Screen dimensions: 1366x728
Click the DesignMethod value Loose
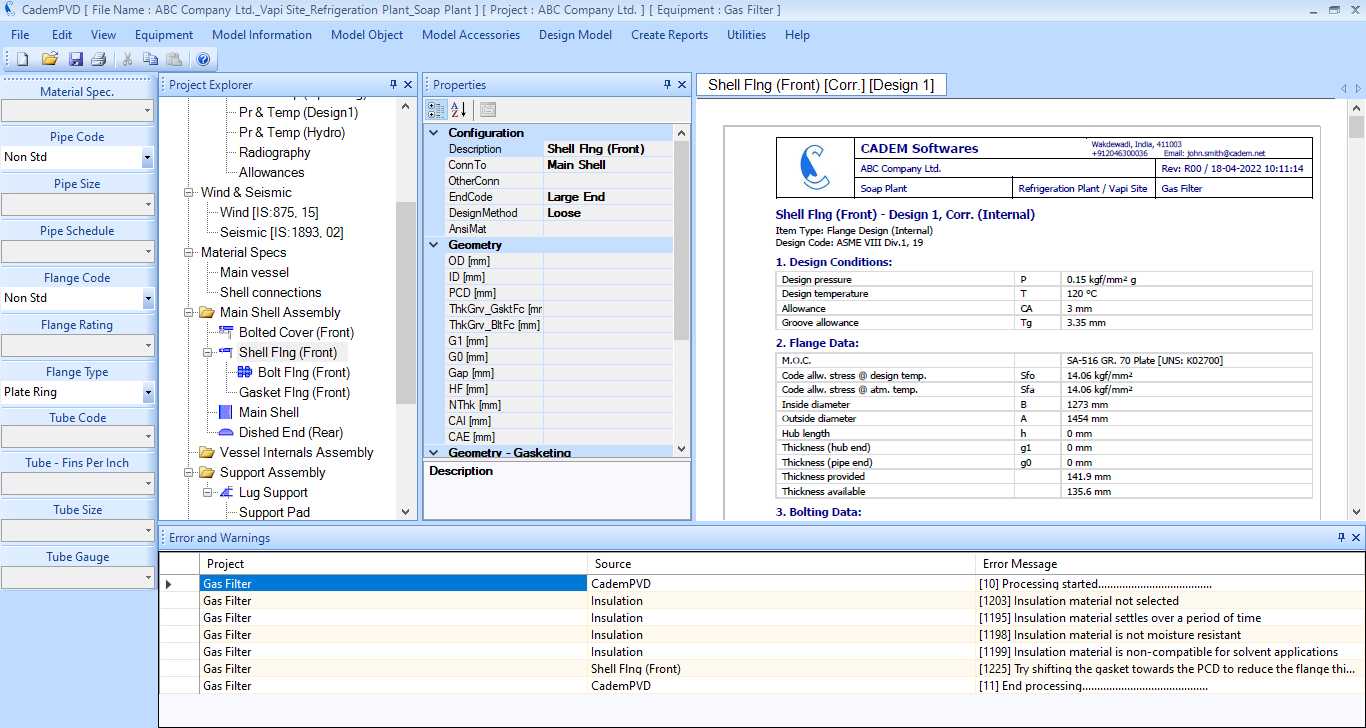coord(608,213)
